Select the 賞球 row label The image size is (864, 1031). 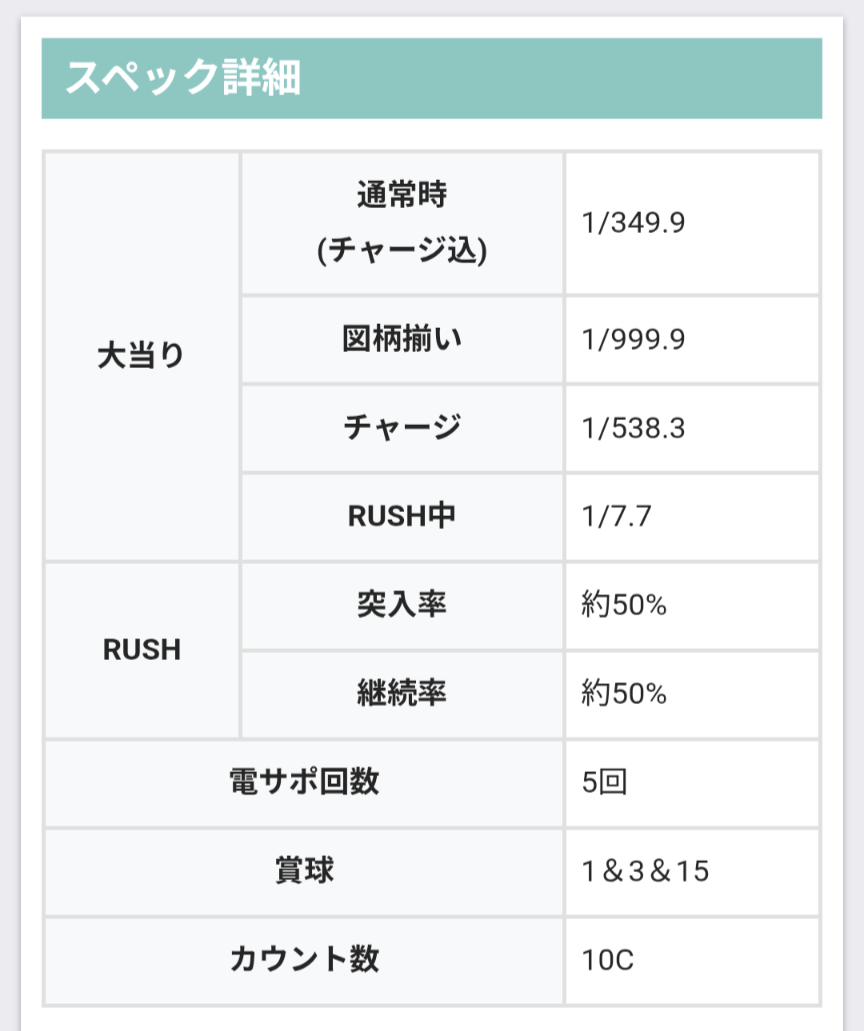click(304, 871)
